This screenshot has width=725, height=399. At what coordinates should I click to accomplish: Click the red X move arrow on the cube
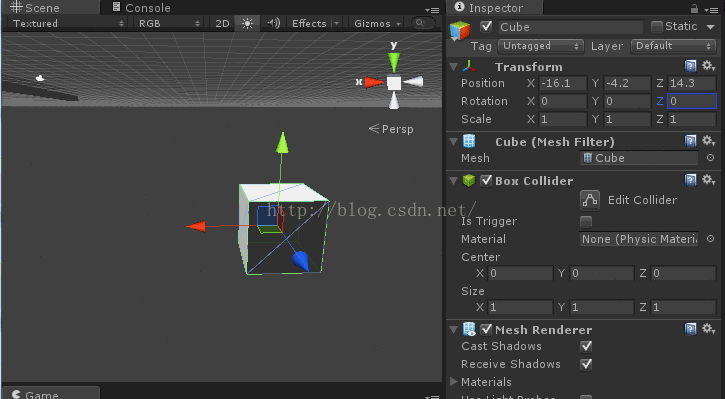pos(196,226)
